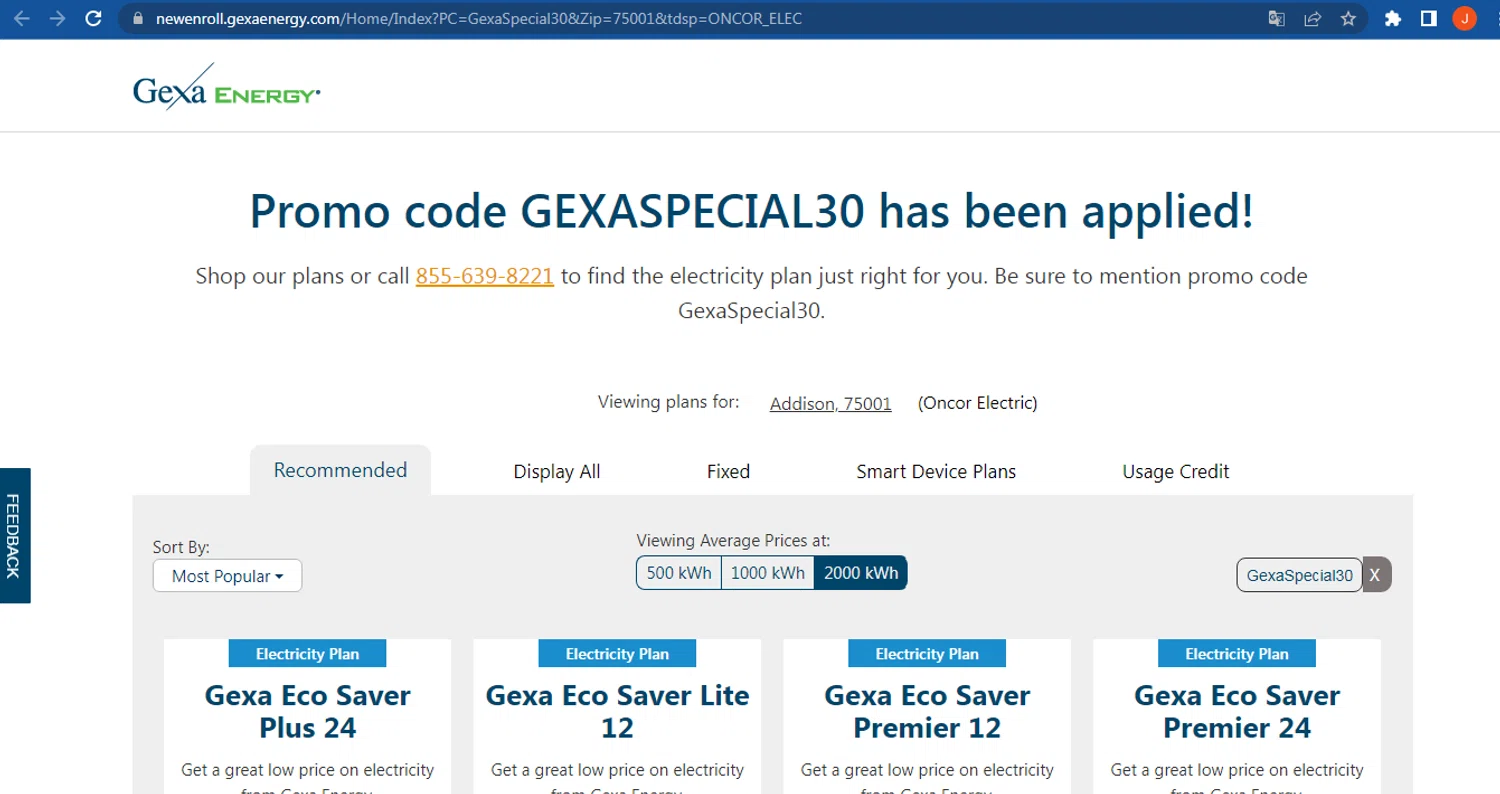This screenshot has width=1500, height=794.
Task: Click the padlock site info icon
Action: tap(138, 18)
